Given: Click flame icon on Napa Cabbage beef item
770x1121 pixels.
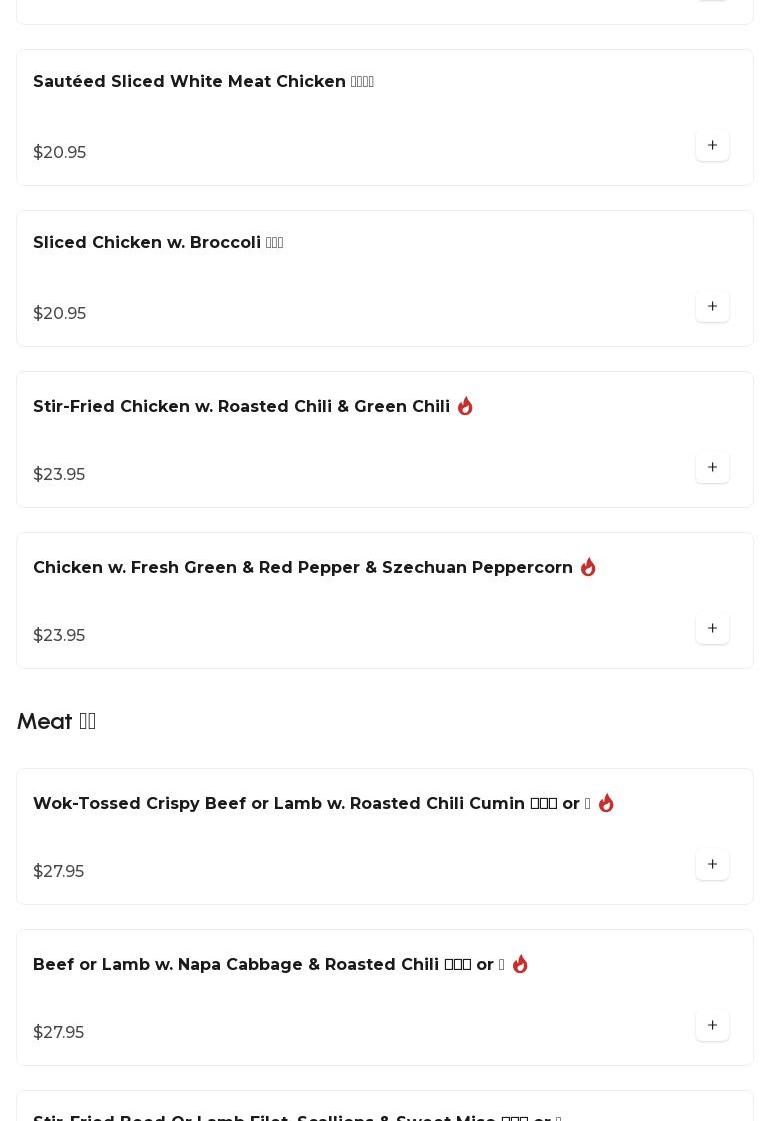Looking at the screenshot, I should pos(520,964).
